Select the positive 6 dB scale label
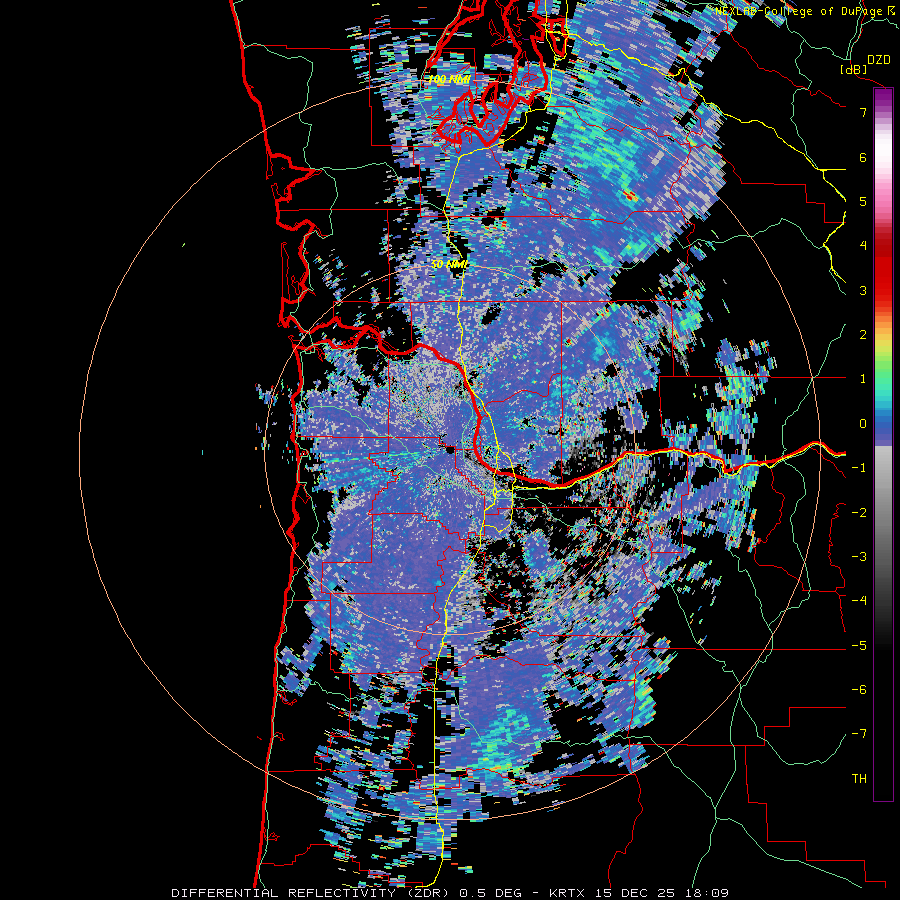 (x=863, y=157)
